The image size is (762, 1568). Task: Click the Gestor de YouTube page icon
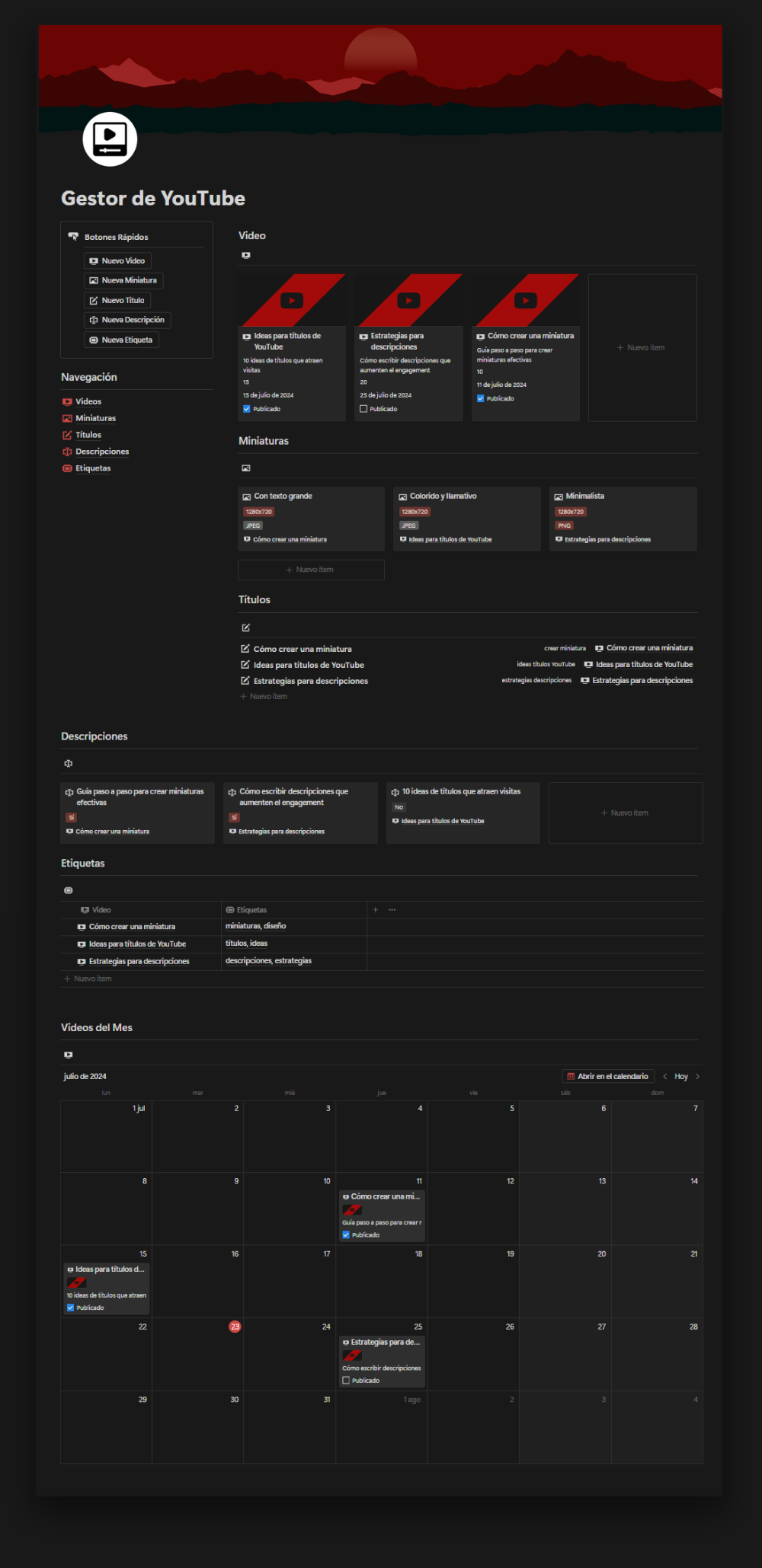click(110, 139)
